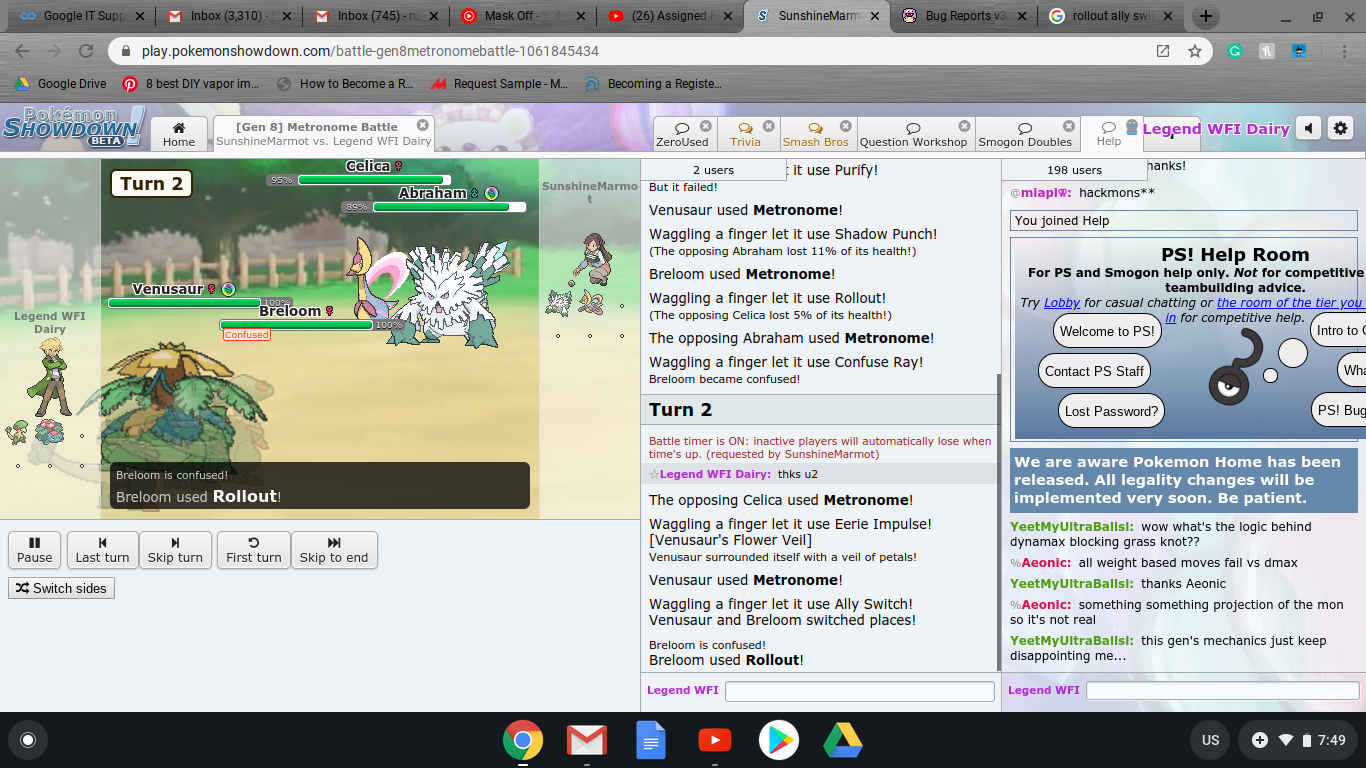This screenshot has height=768, width=1366.
Task: Open the Lobby link
Action: tap(1062, 303)
